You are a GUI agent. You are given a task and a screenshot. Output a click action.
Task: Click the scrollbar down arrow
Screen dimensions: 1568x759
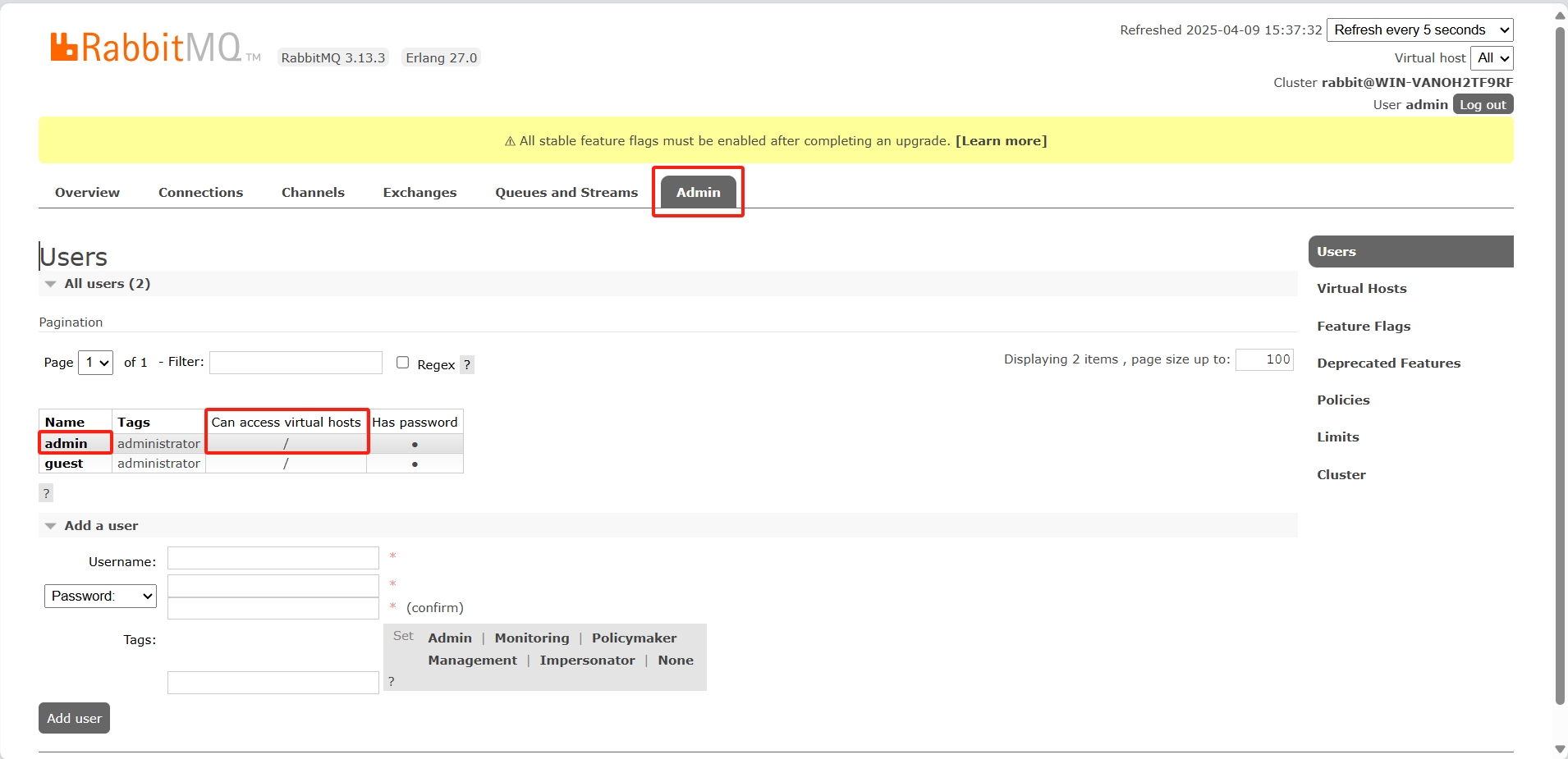coord(1560,749)
